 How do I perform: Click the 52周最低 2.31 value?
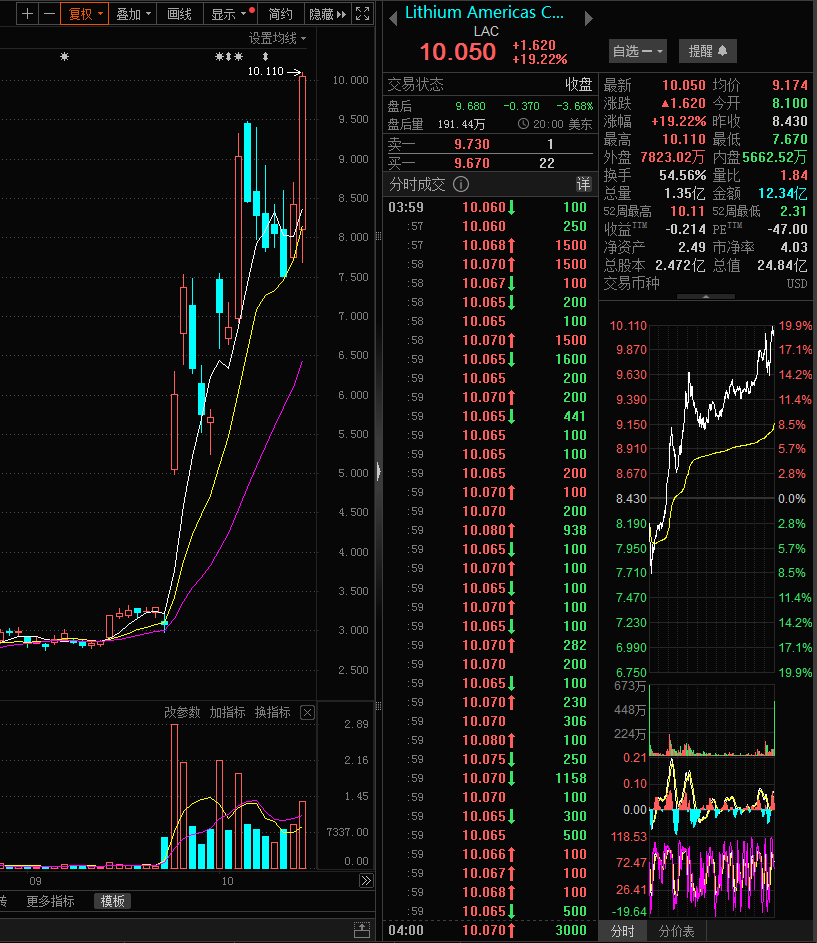click(x=794, y=212)
